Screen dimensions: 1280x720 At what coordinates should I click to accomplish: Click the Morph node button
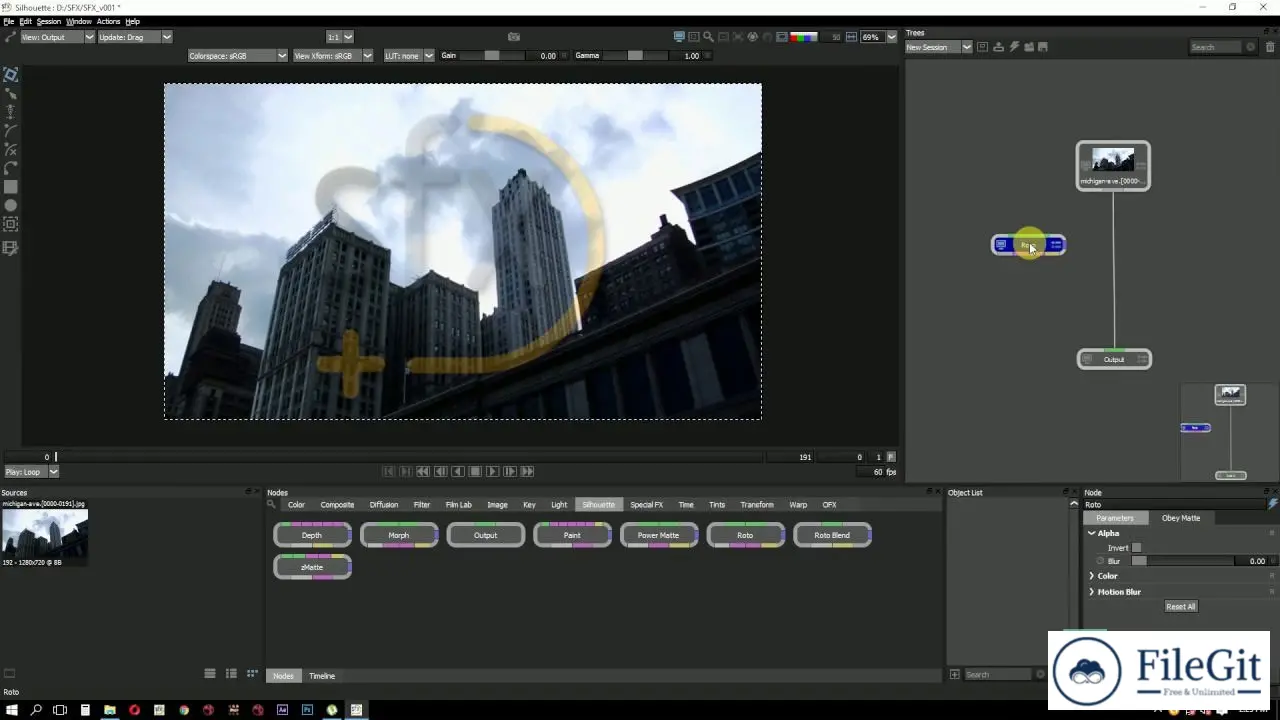click(399, 535)
